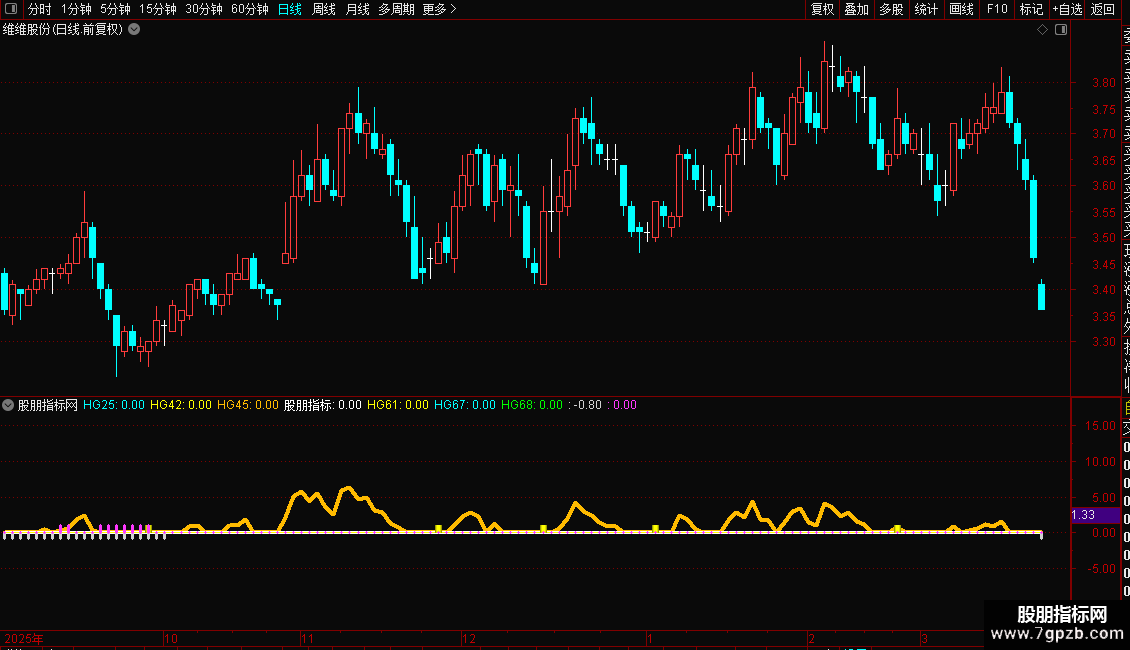The height and width of the screenshot is (650, 1130).
Task: Open the 复权 adjustment menu
Action: pos(822,9)
